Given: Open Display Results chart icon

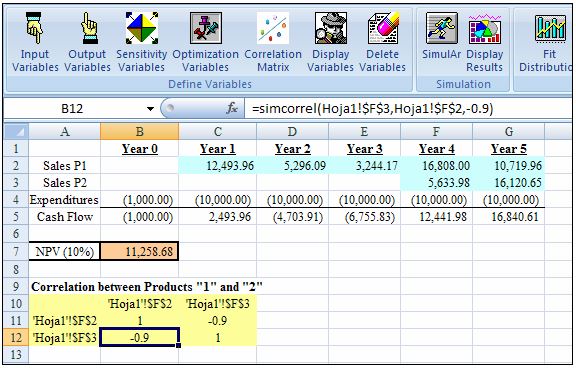Looking at the screenshot, I should pos(485,28).
